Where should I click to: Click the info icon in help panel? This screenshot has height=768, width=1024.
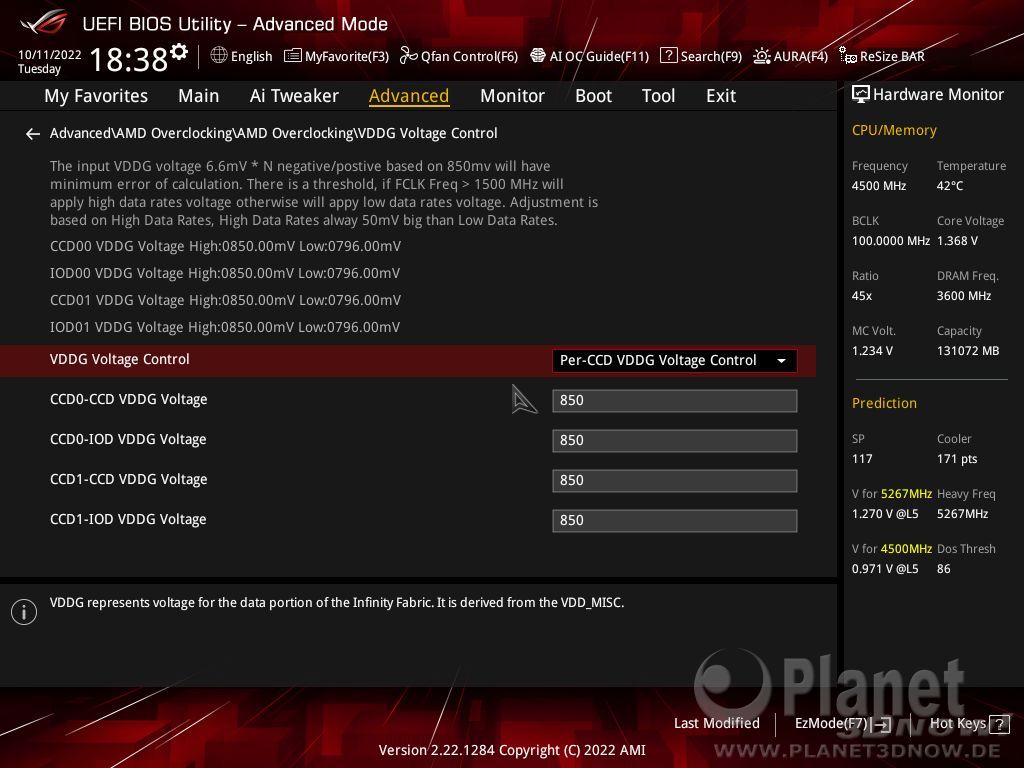[x=24, y=612]
